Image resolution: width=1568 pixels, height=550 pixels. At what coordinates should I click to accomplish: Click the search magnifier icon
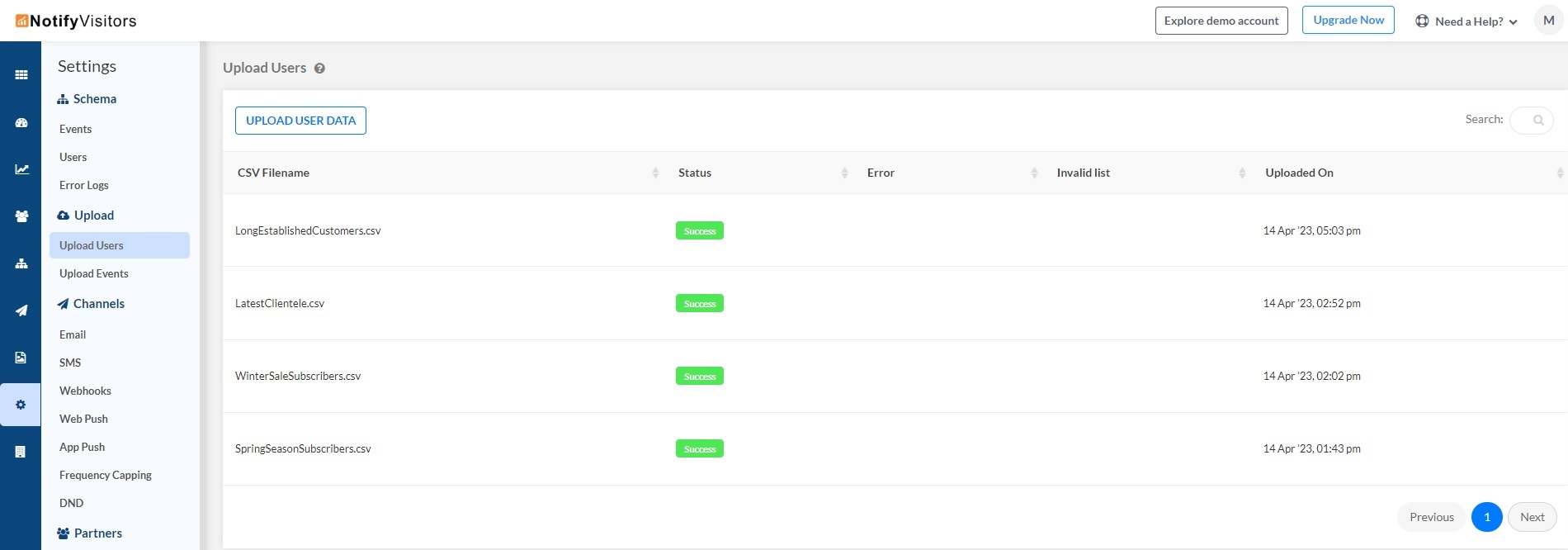1538,121
